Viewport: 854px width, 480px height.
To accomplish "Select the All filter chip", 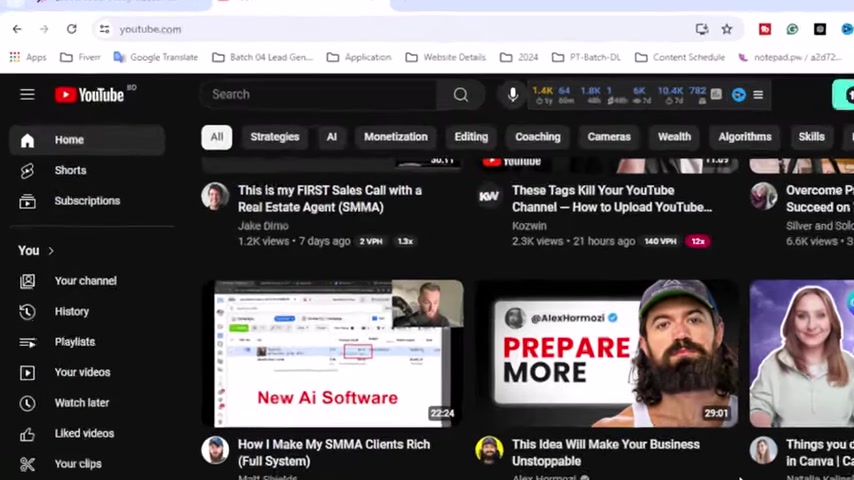I will click(217, 137).
